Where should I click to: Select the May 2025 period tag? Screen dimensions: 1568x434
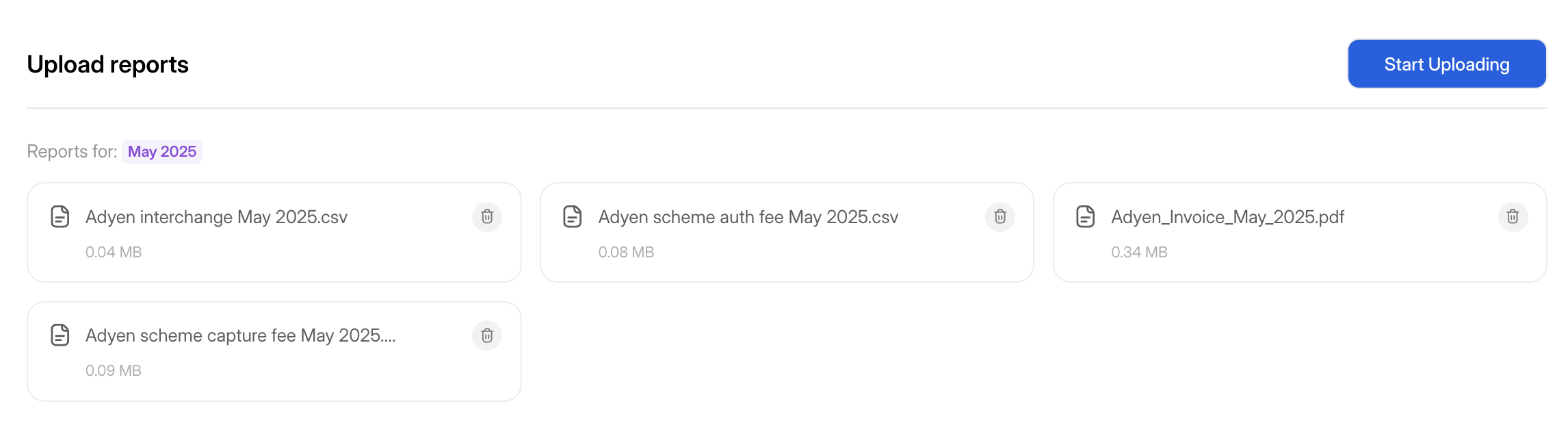point(162,151)
